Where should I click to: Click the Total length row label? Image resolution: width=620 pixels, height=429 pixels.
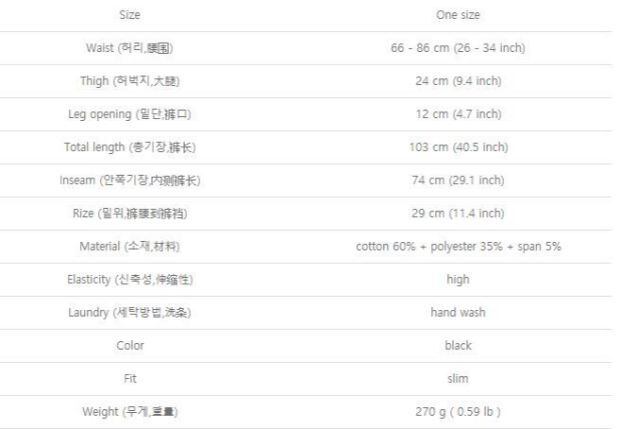[130, 147]
